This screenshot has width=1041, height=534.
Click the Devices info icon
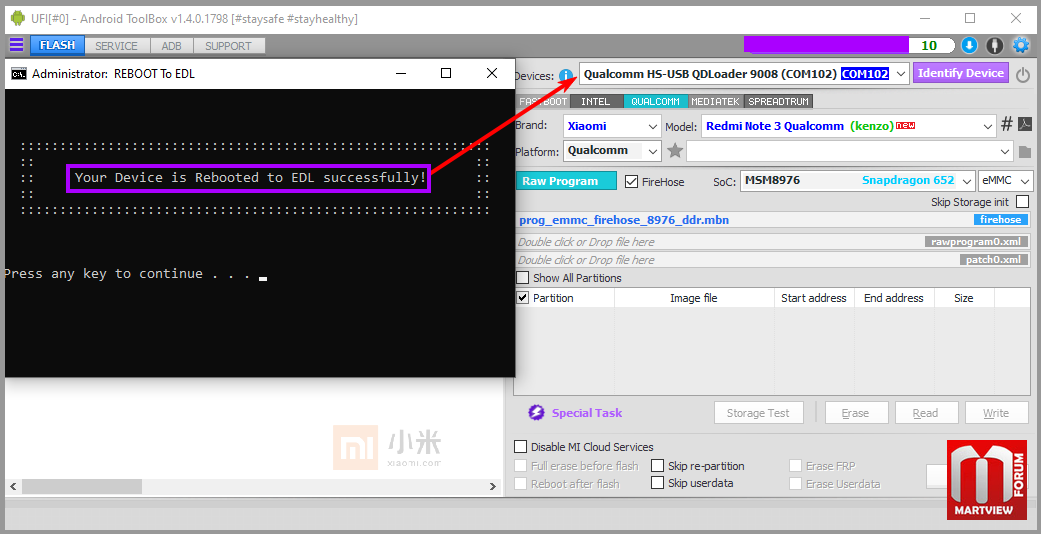[566, 76]
